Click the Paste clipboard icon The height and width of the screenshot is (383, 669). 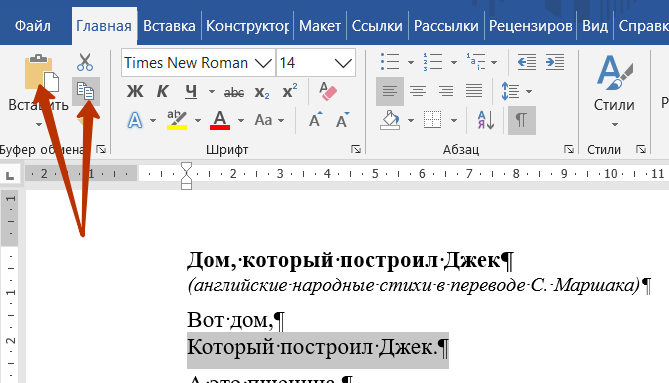(x=41, y=73)
